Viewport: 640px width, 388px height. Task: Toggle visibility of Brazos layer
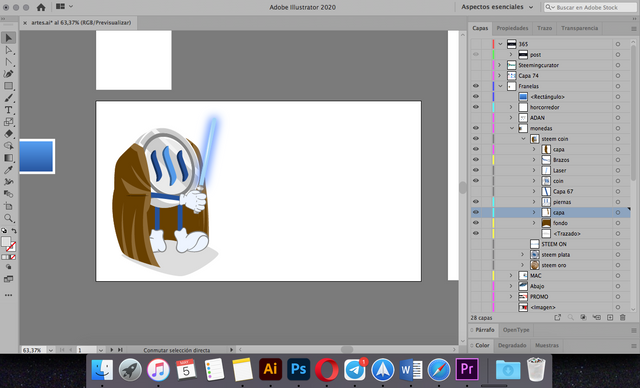tap(476, 160)
